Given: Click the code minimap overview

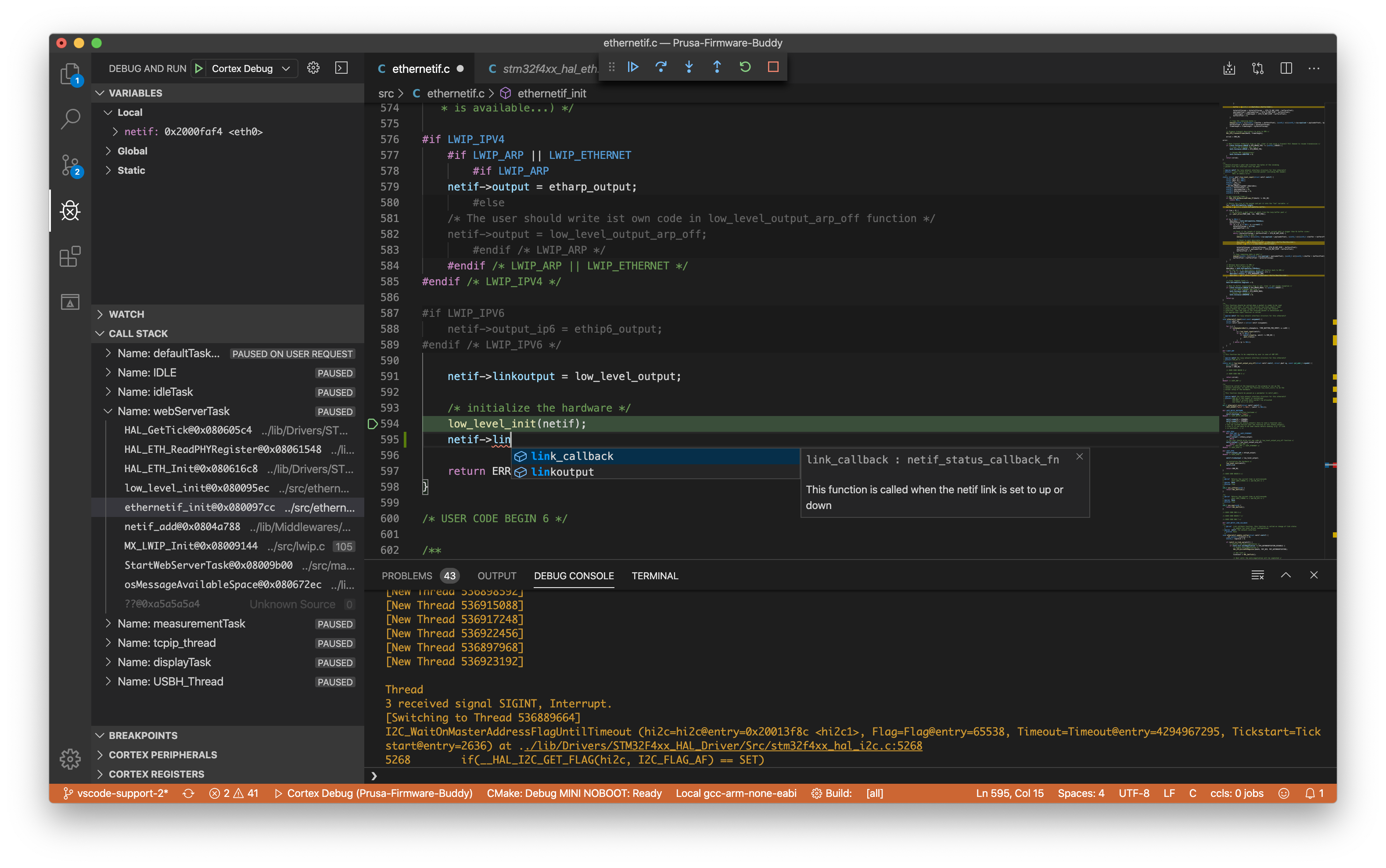Looking at the screenshot, I should [x=1275, y=331].
